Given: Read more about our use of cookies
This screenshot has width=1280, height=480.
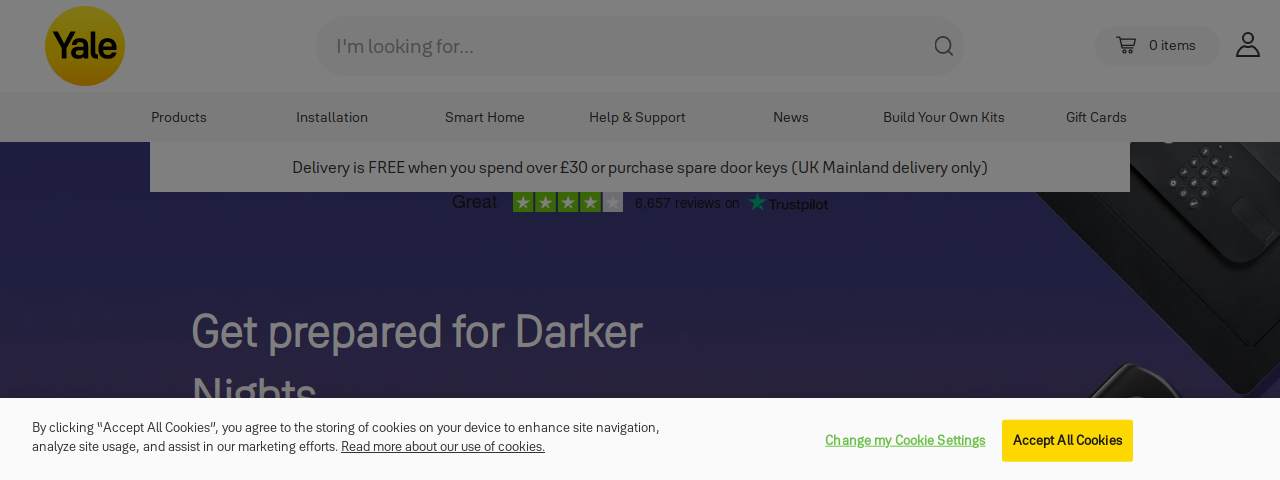Looking at the screenshot, I should pos(443,447).
